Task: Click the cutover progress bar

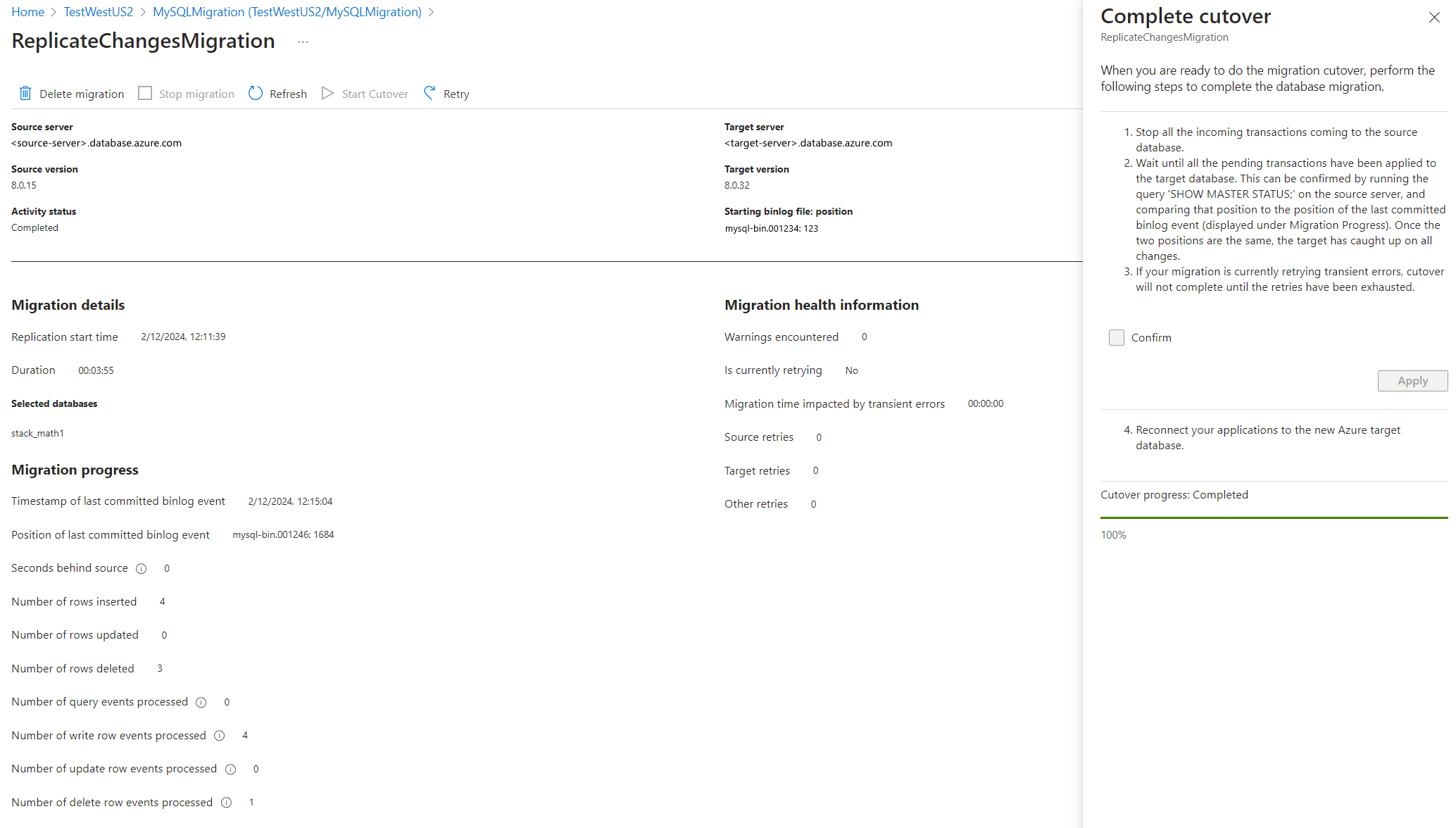Action: [x=1274, y=518]
